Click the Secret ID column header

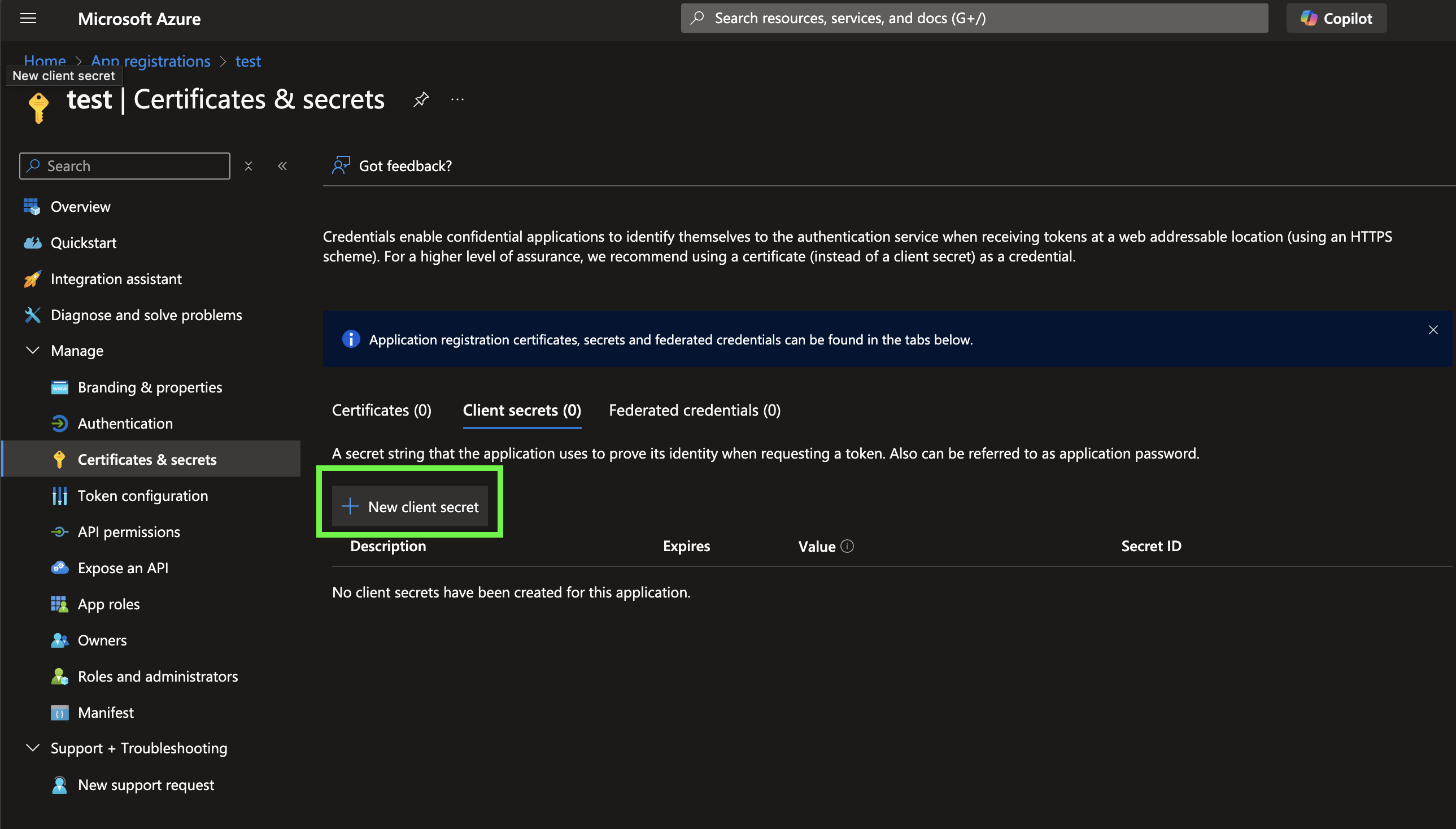click(1151, 546)
